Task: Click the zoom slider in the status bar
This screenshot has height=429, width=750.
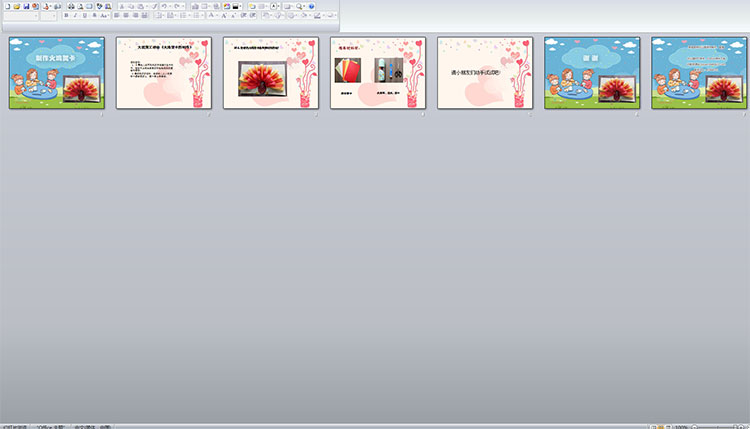Action: click(x=717, y=427)
